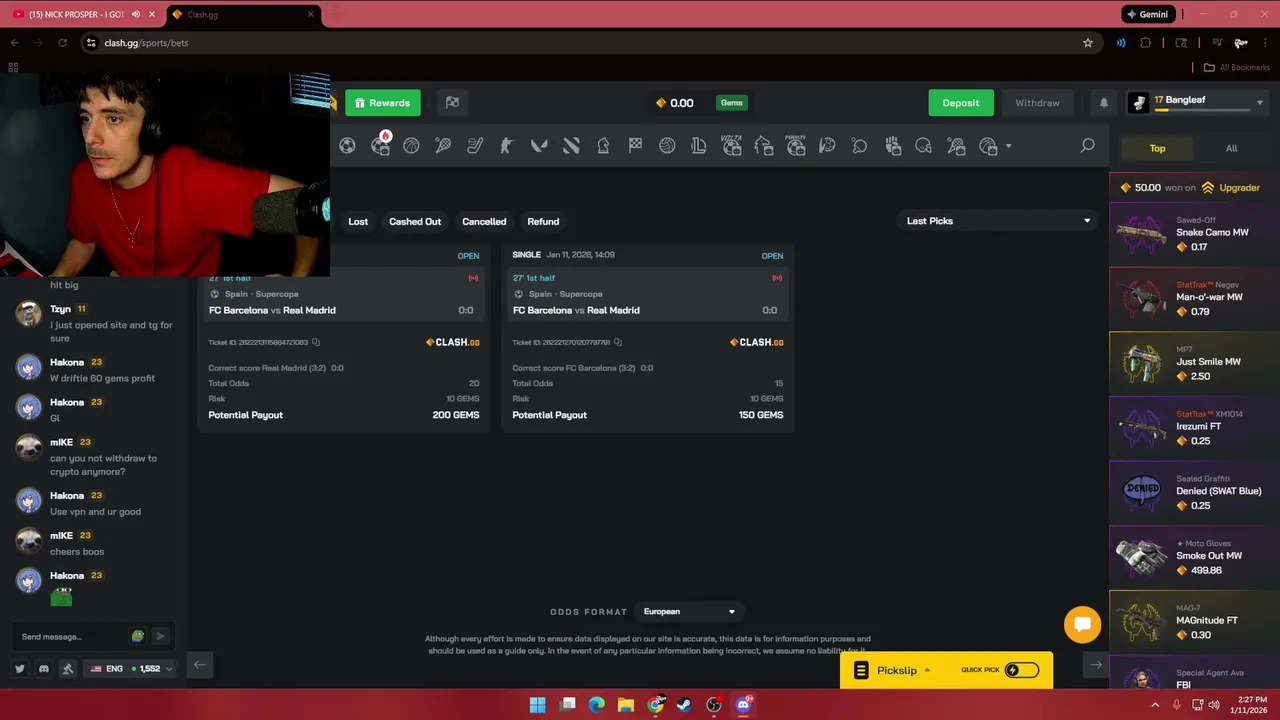This screenshot has height=720, width=1280.
Task: Open Steam from the taskbar
Action: coord(684,705)
